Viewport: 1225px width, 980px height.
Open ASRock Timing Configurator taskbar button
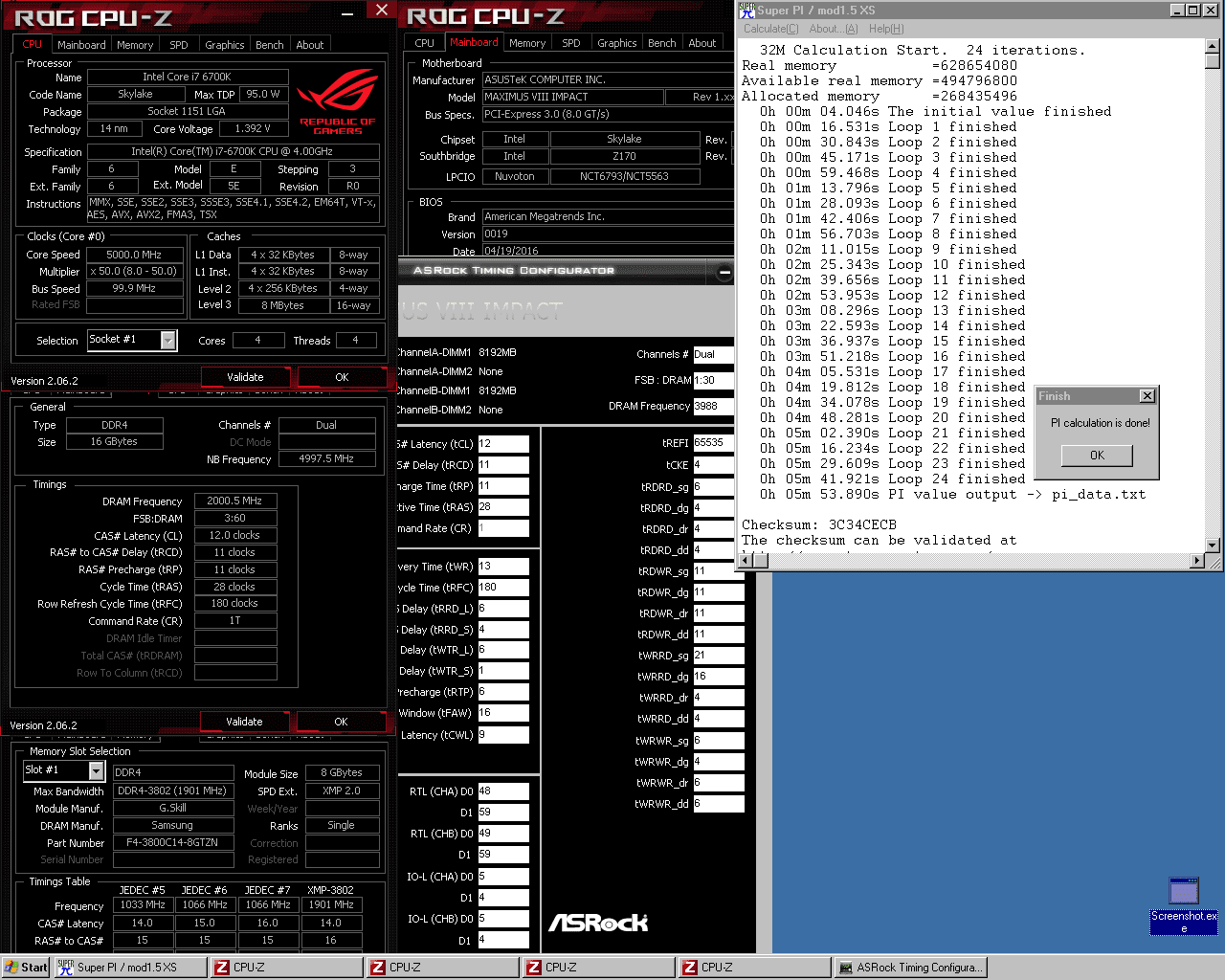click(x=909, y=968)
